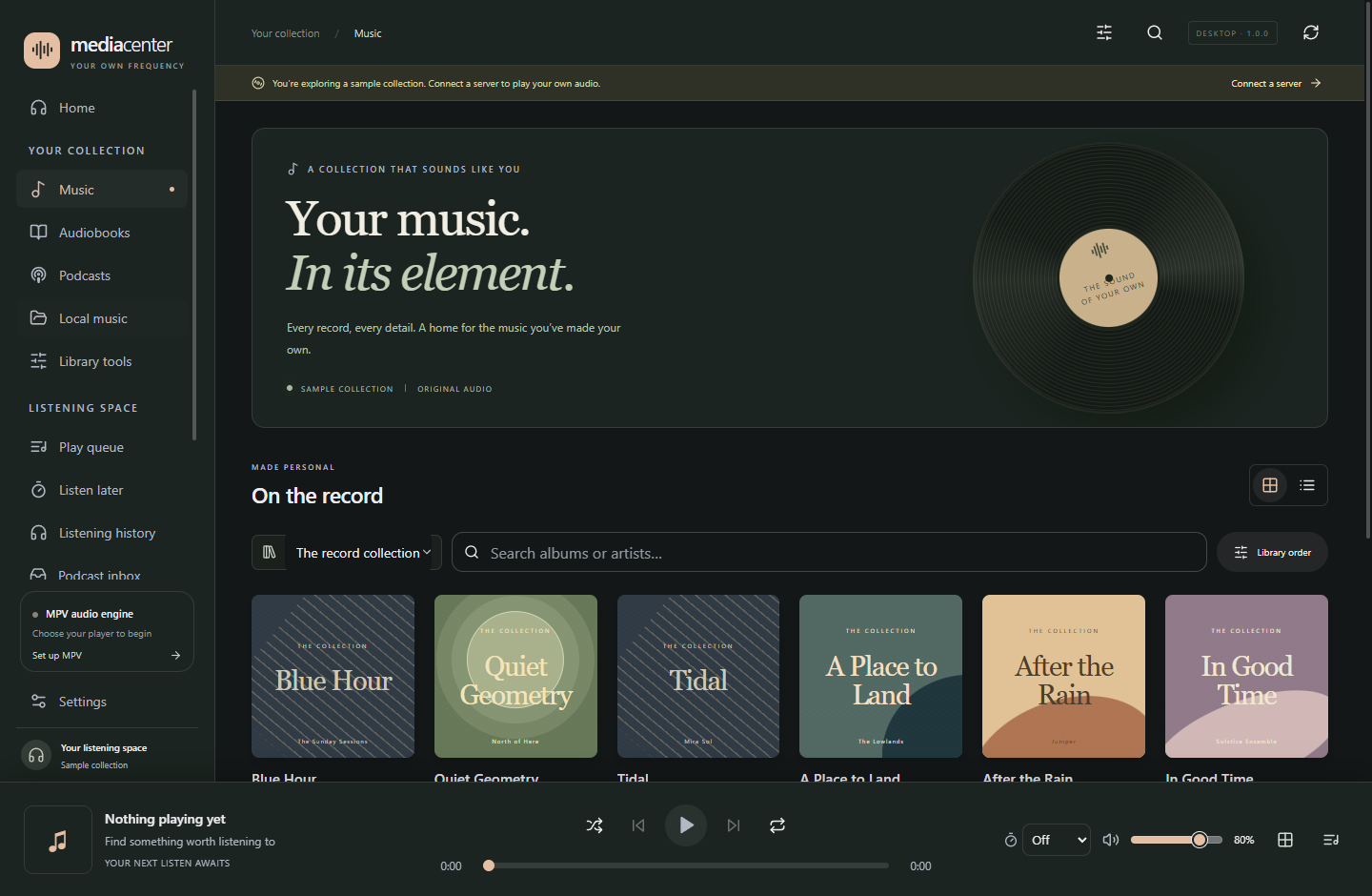This screenshot has height=896, width=1372.
Task: Click the now playing music note artwork
Action: tap(58, 840)
